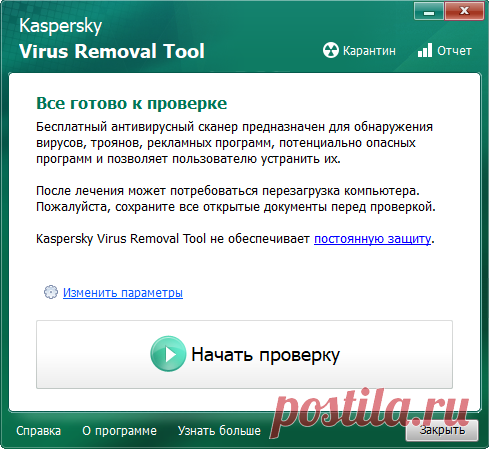The height and width of the screenshot is (449, 489).
Task: Click the Все готово к проверке heading
Action: 132,103
